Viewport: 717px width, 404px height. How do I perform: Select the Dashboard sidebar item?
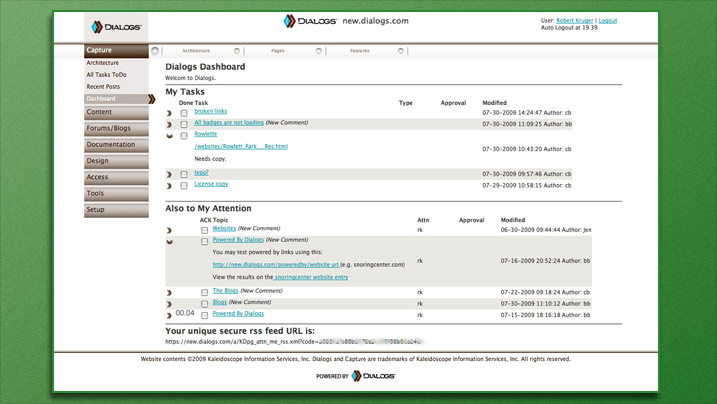click(x=116, y=99)
